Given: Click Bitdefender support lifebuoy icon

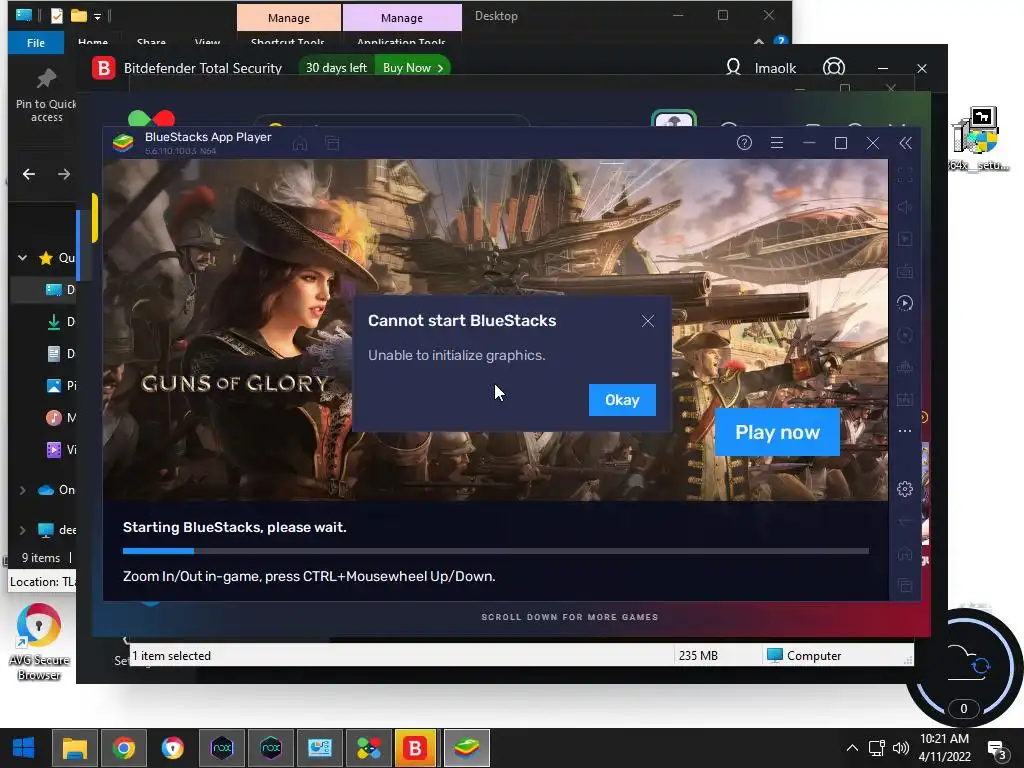Looking at the screenshot, I should [x=834, y=67].
